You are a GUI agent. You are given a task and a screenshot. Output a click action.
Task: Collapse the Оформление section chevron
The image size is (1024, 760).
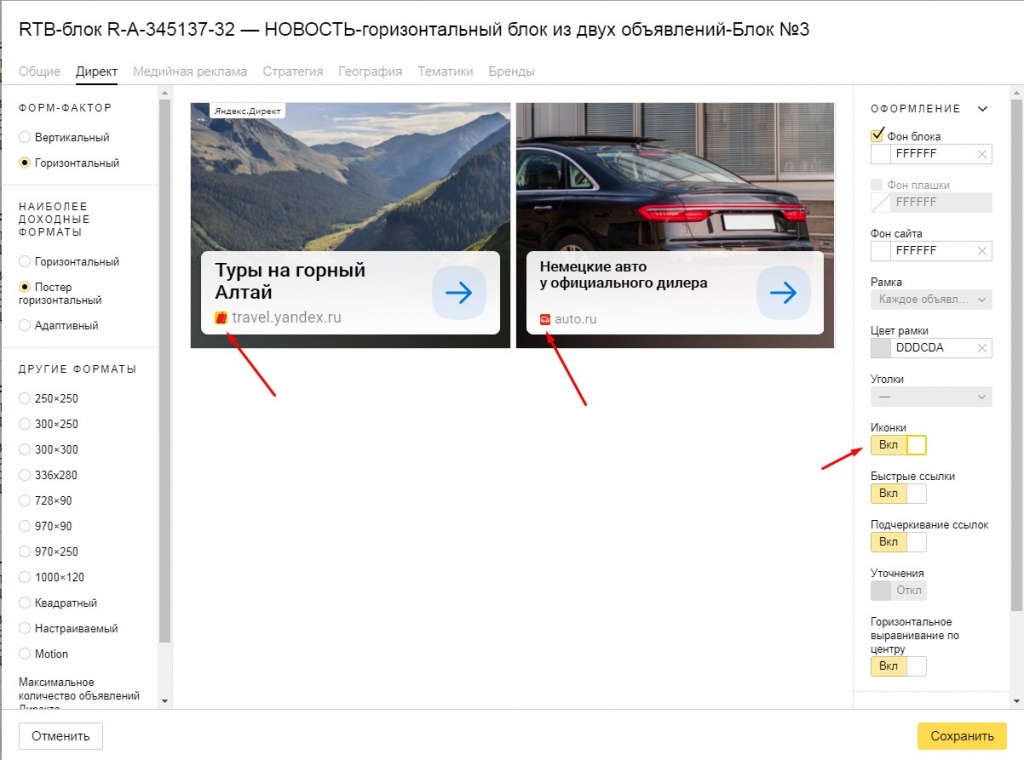coord(982,108)
